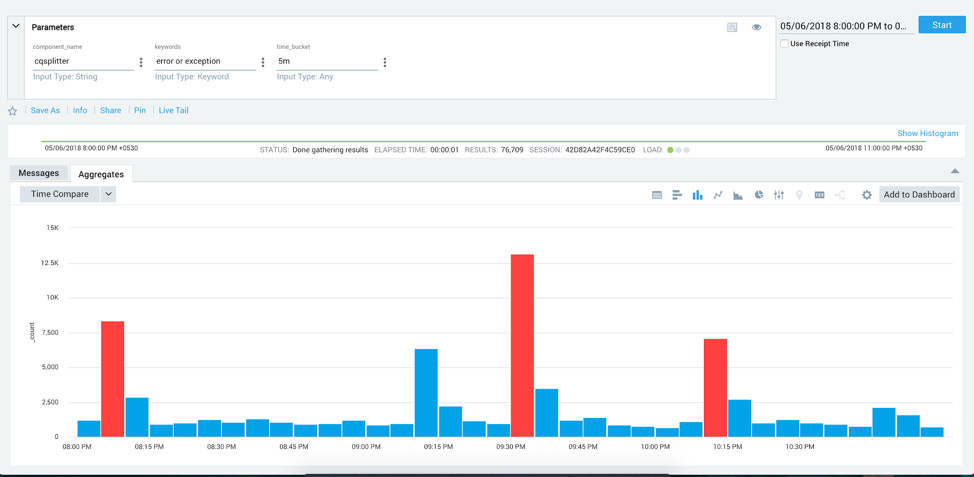
Task: Click 09:00 PM axis label
Action: pos(366,447)
